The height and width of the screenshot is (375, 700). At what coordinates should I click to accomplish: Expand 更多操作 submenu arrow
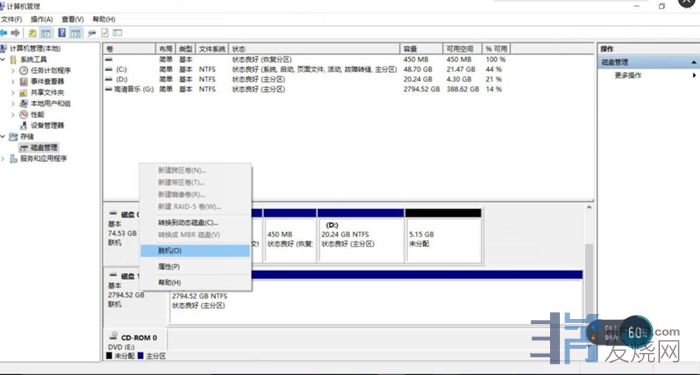[694, 75]
